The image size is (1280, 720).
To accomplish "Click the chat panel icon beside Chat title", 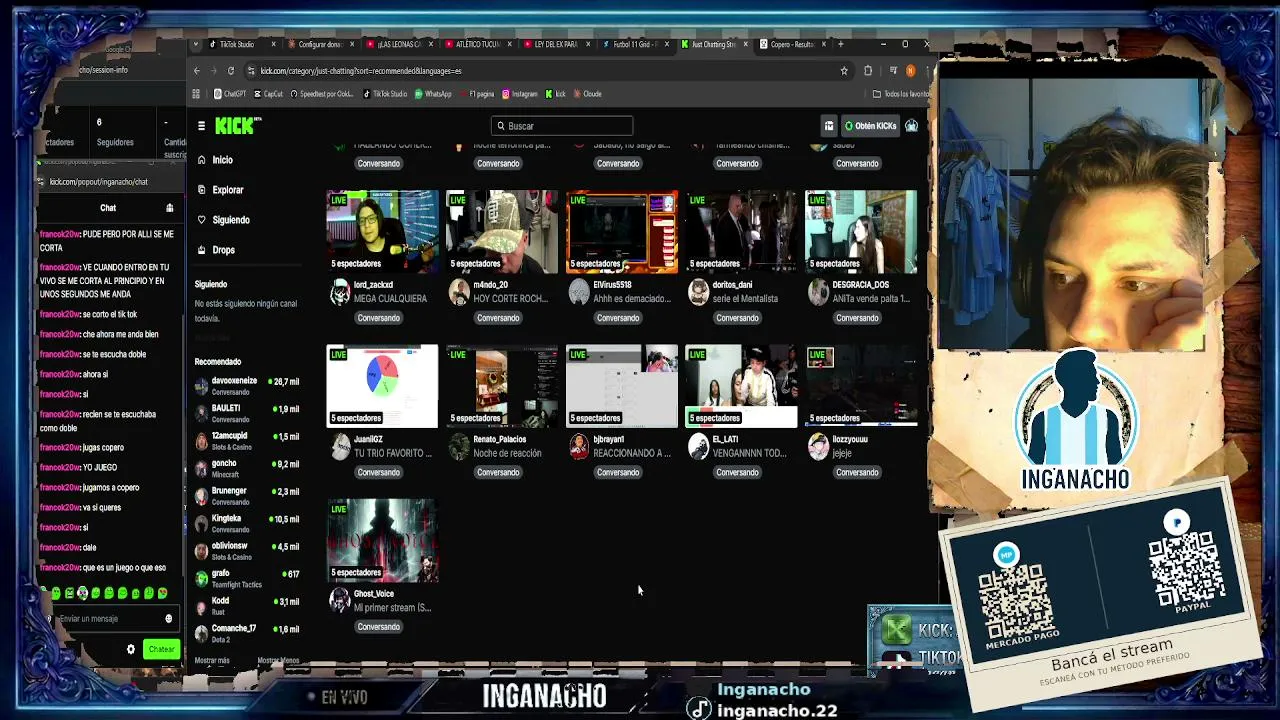I will tap(169, 208).
